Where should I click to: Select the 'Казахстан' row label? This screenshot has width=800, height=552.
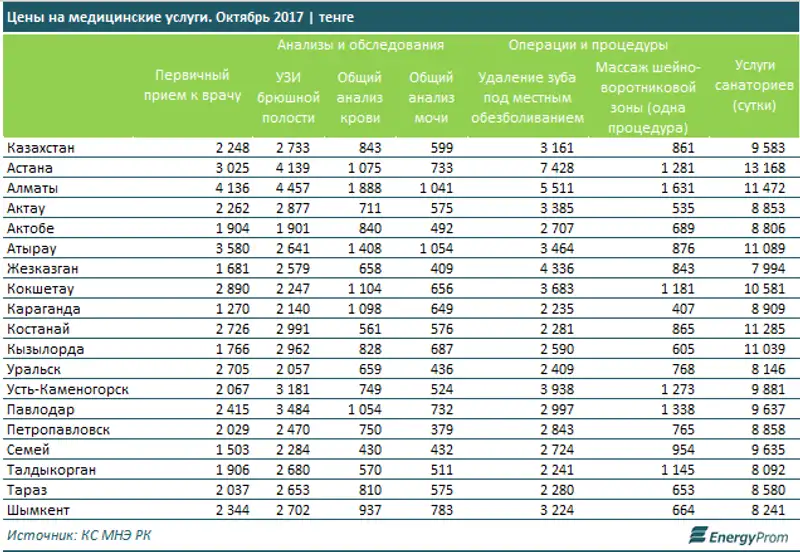pos(41,148)
